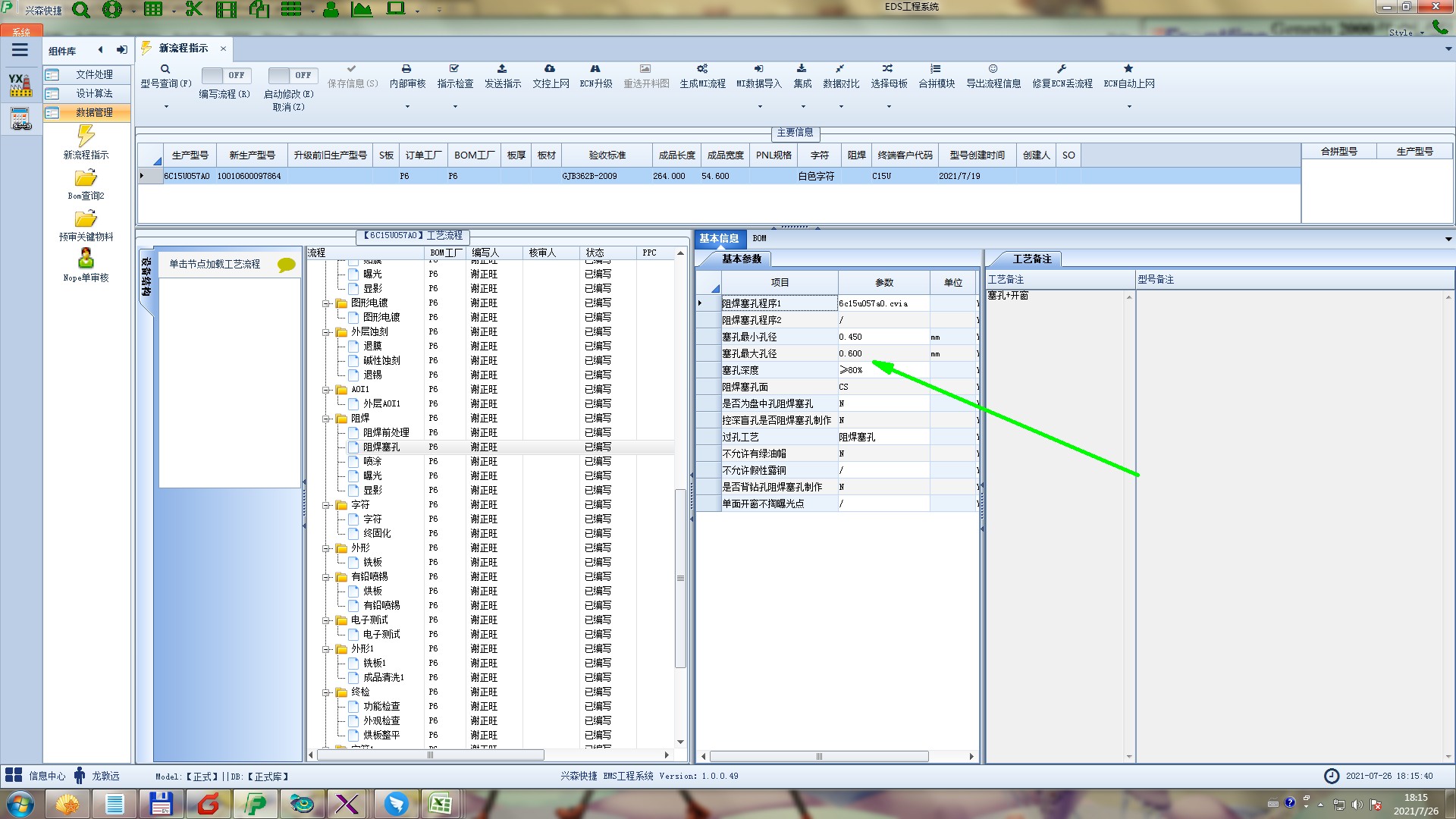Collapse the 阻焊 tree folder

click(x=327, y=419)
